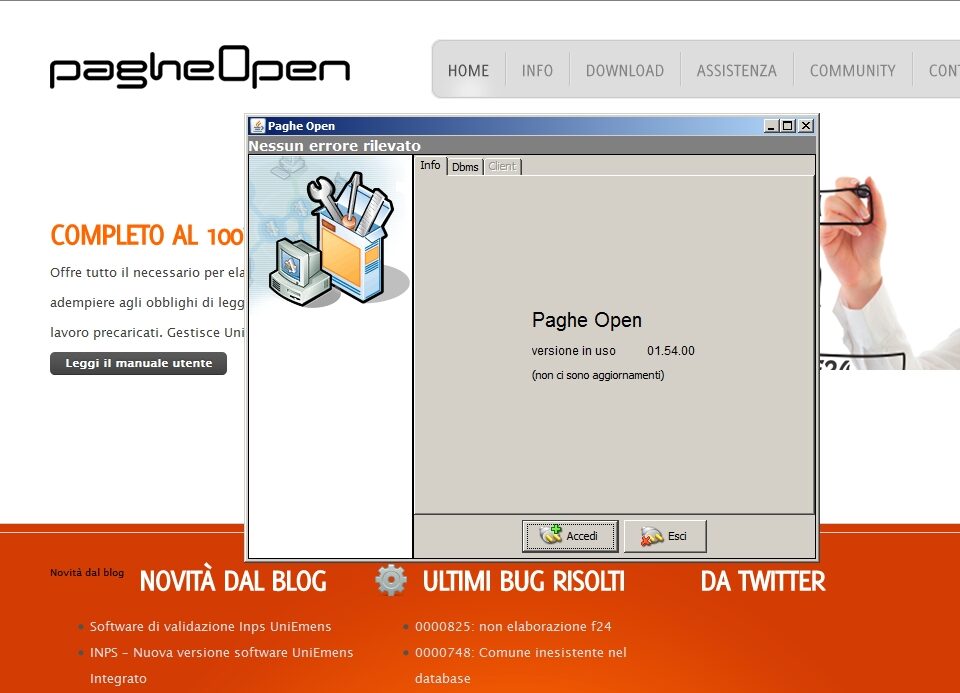960x693 pixels.
Task: Select the Info tab
Action: pos(430,166)
